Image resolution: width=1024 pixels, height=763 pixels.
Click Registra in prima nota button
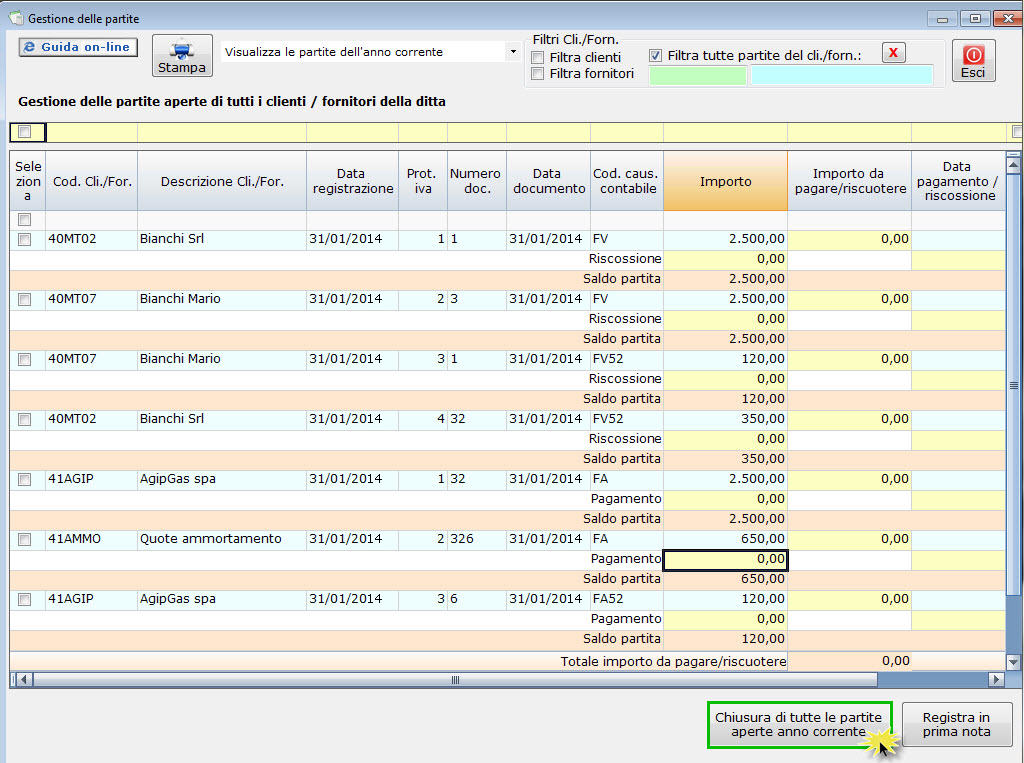(956, 724)
